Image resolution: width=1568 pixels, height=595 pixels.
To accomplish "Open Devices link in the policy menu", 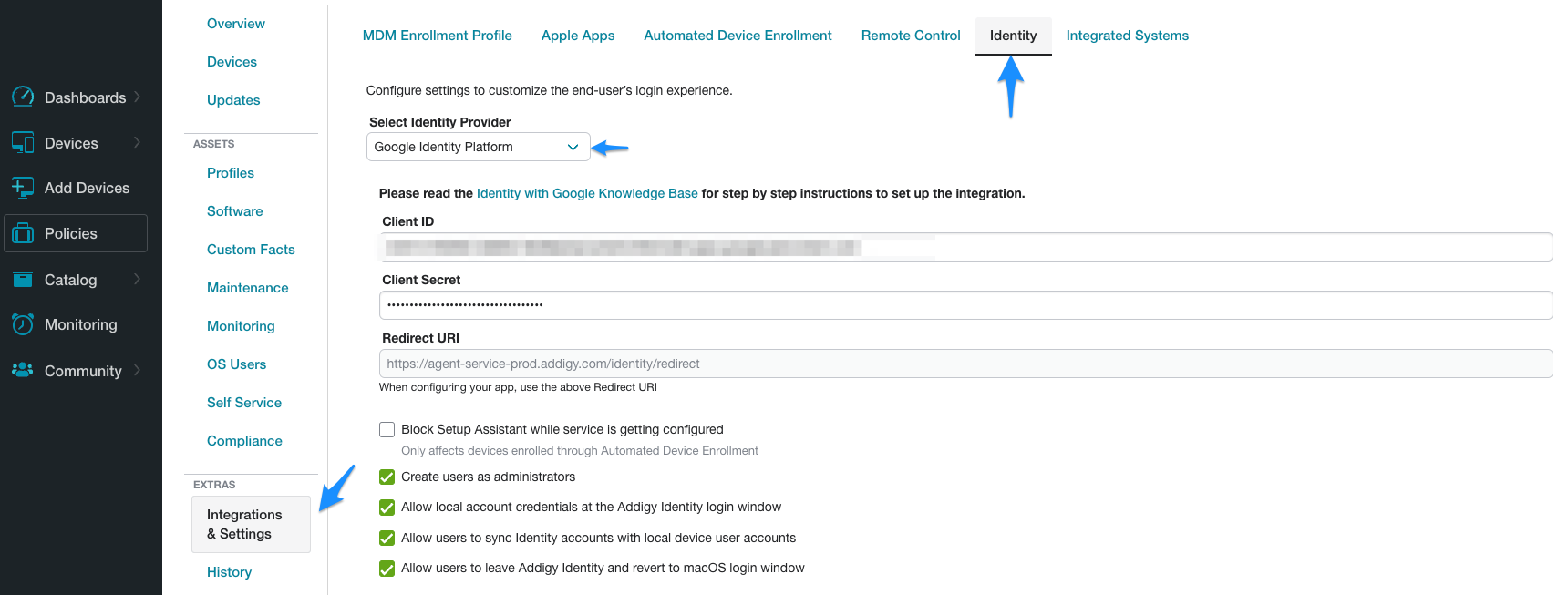I will [232, 62].
